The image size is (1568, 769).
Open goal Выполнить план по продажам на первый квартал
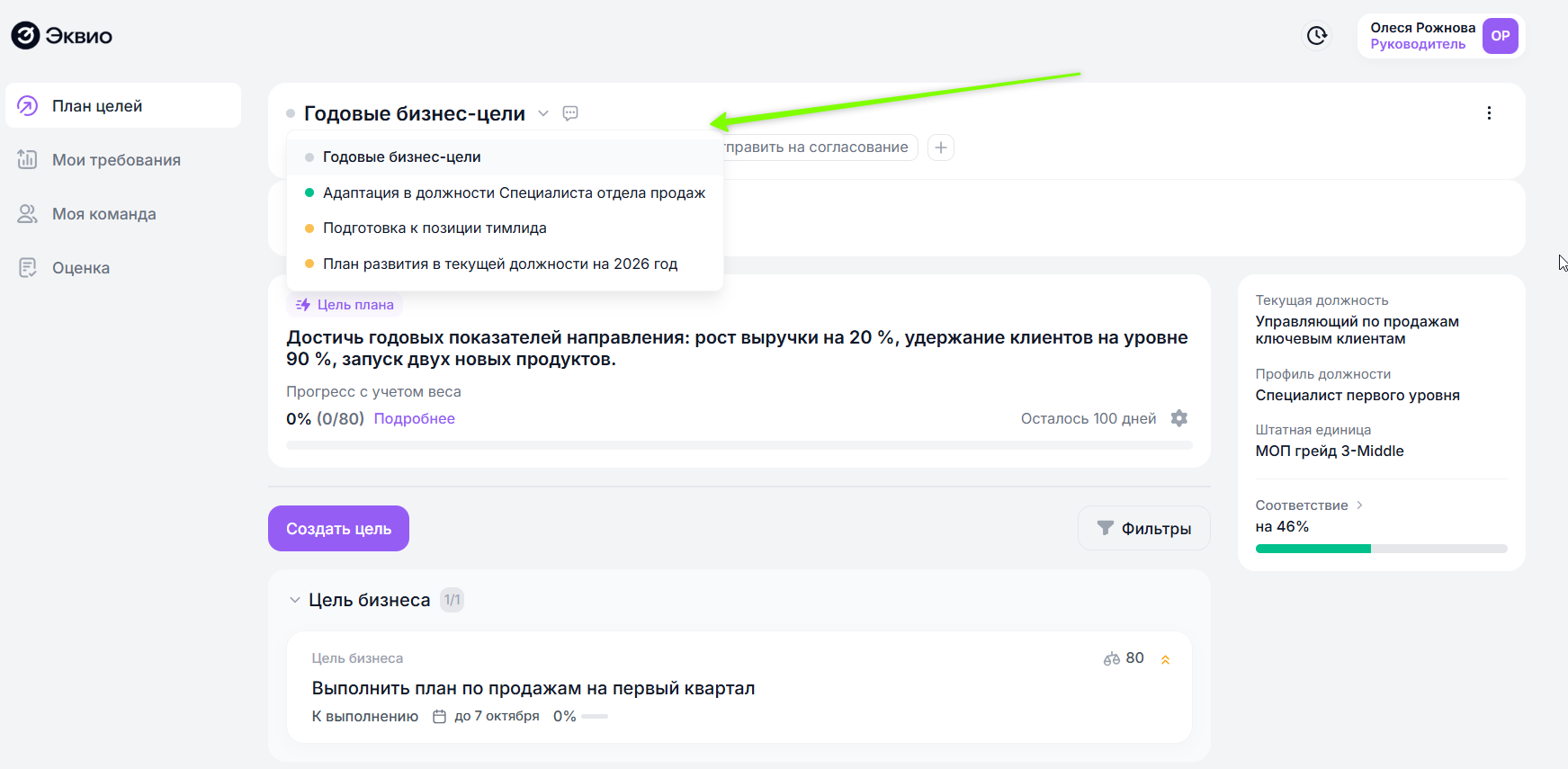click(533, 688)
